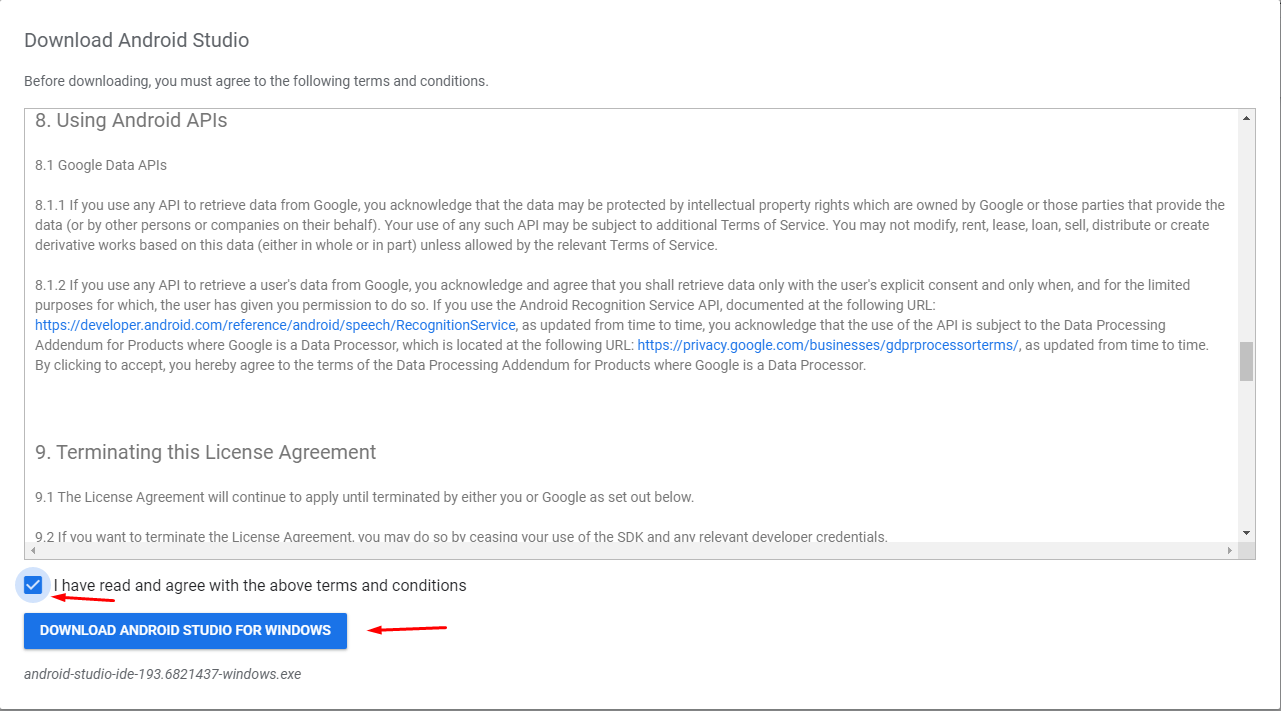Check the agree to terms checkbox
This screenshot has width=1281, height=711.
[33, 585]
